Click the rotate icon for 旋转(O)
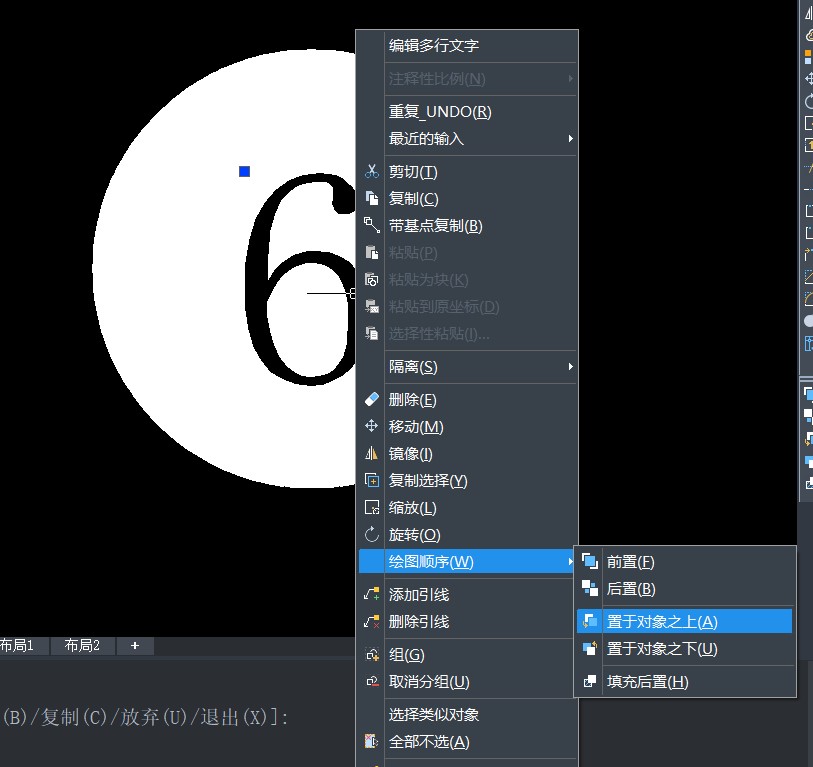 point(371,535)
